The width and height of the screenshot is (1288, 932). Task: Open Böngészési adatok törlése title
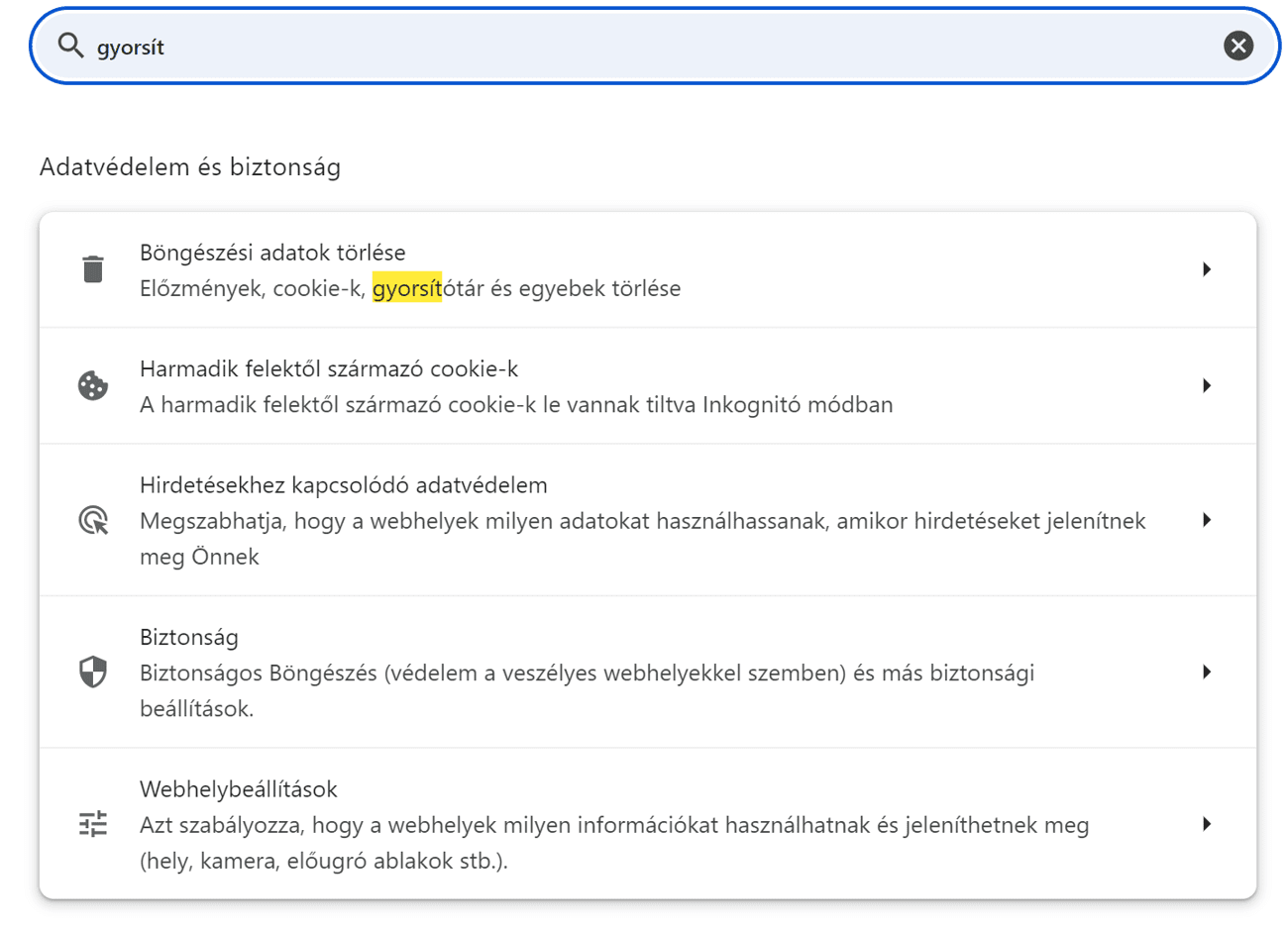(x=272, y=253)
